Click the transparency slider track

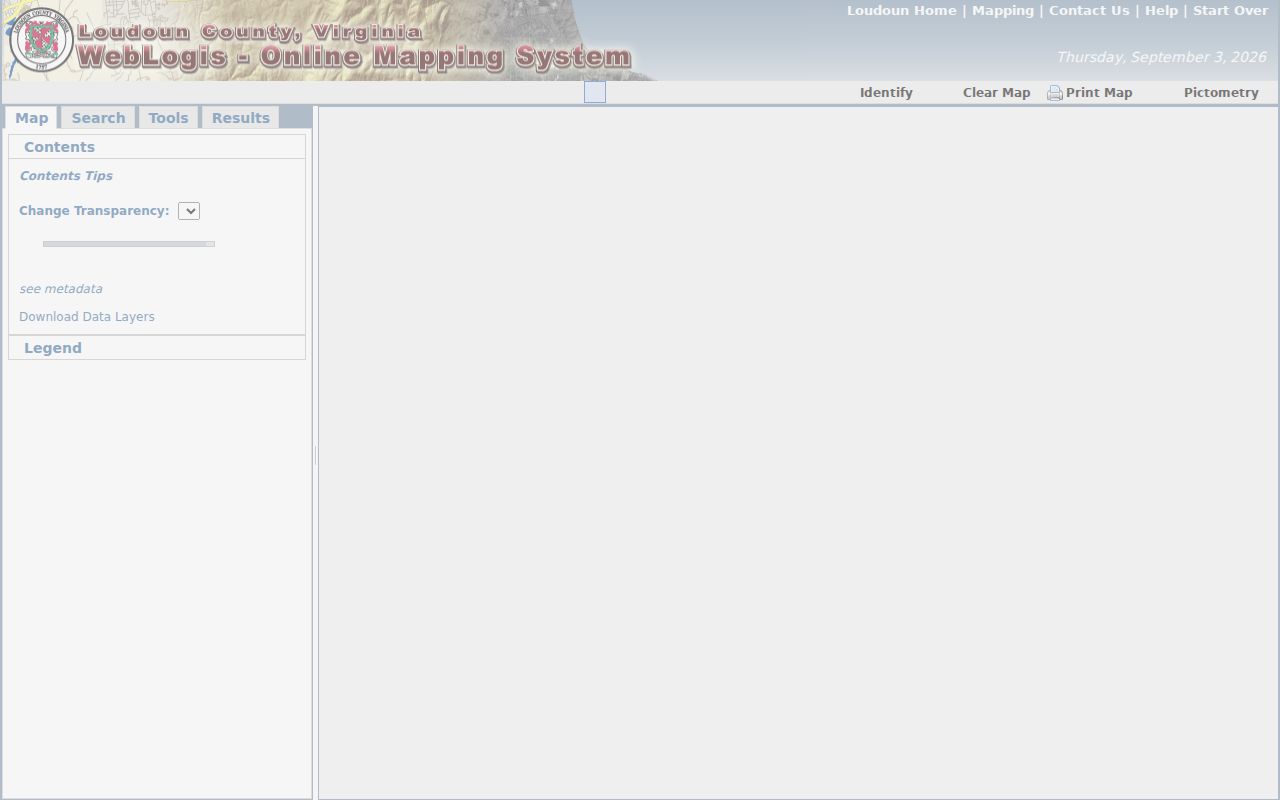[x=128, y=244]
